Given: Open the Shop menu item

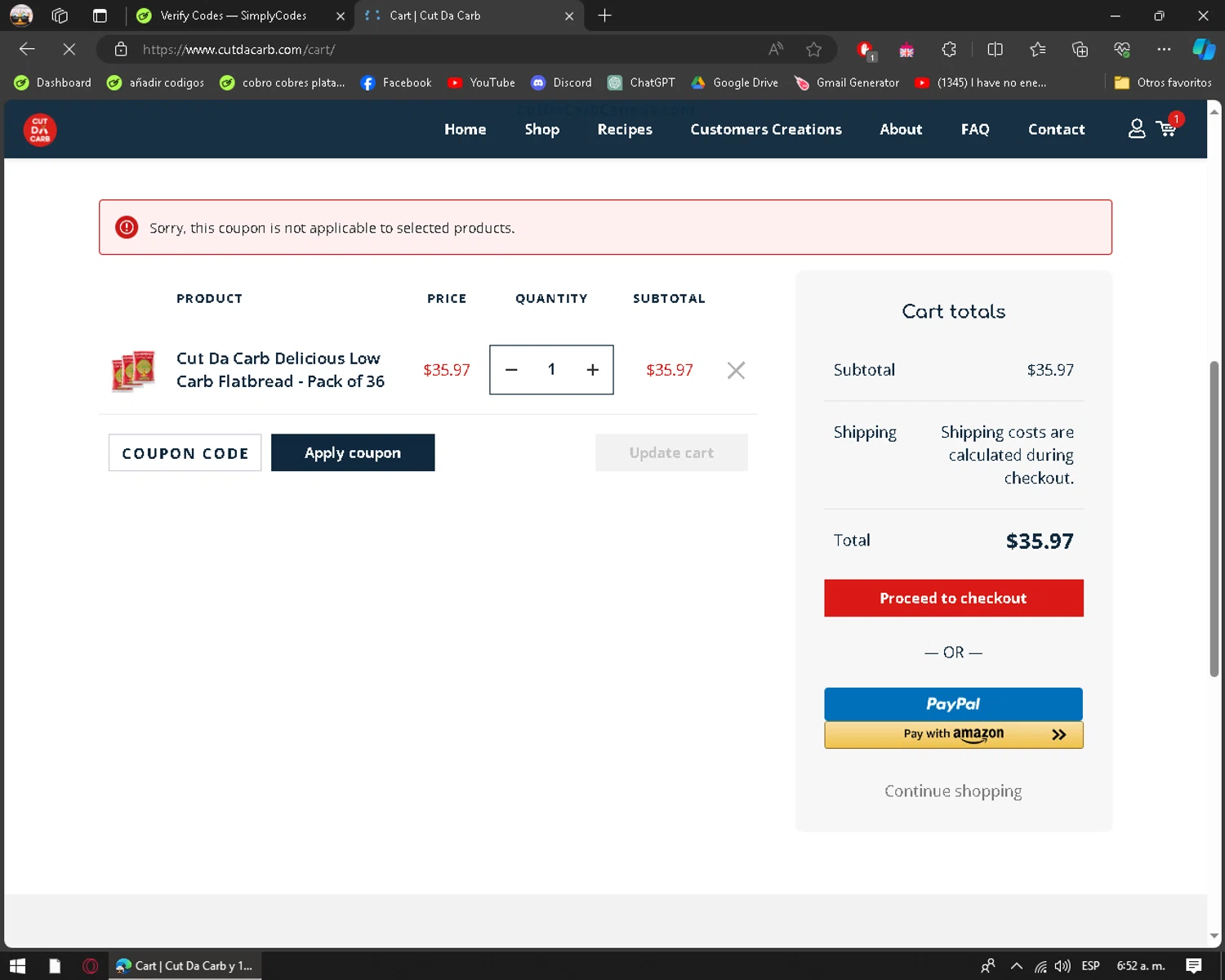Looking at the screenshot, I should coord(542,129).
